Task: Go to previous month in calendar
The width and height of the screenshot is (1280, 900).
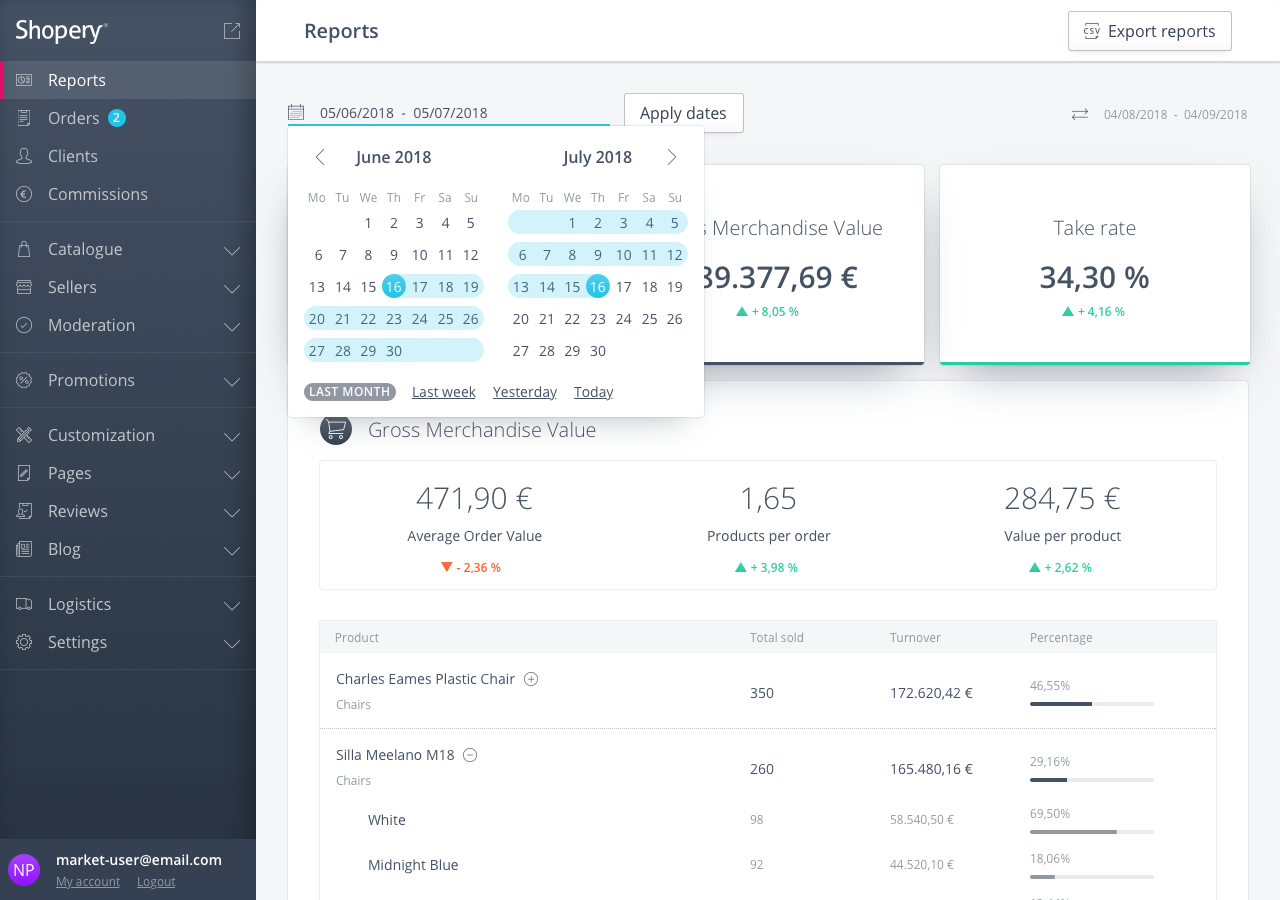Action: point(320,157)
